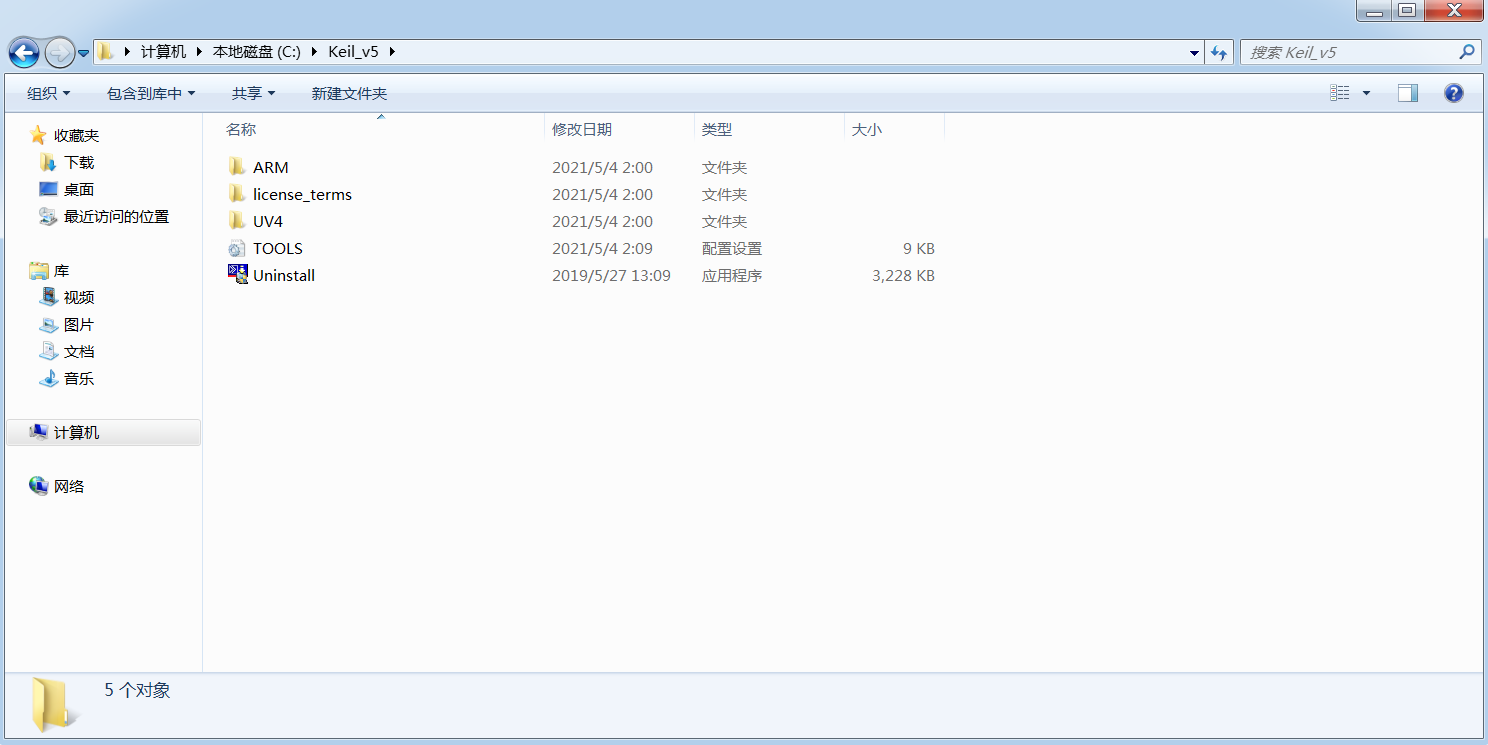Select the license_terms file name
The height and width of the screenshot is (745, 1488).
pos(303,195)
